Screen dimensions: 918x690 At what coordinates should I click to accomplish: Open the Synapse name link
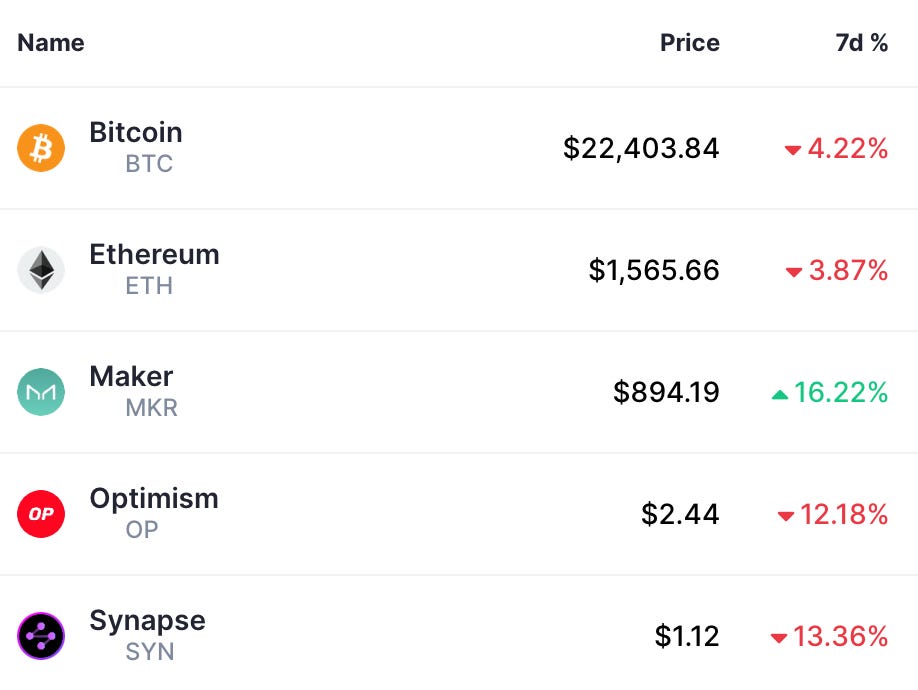147,621
